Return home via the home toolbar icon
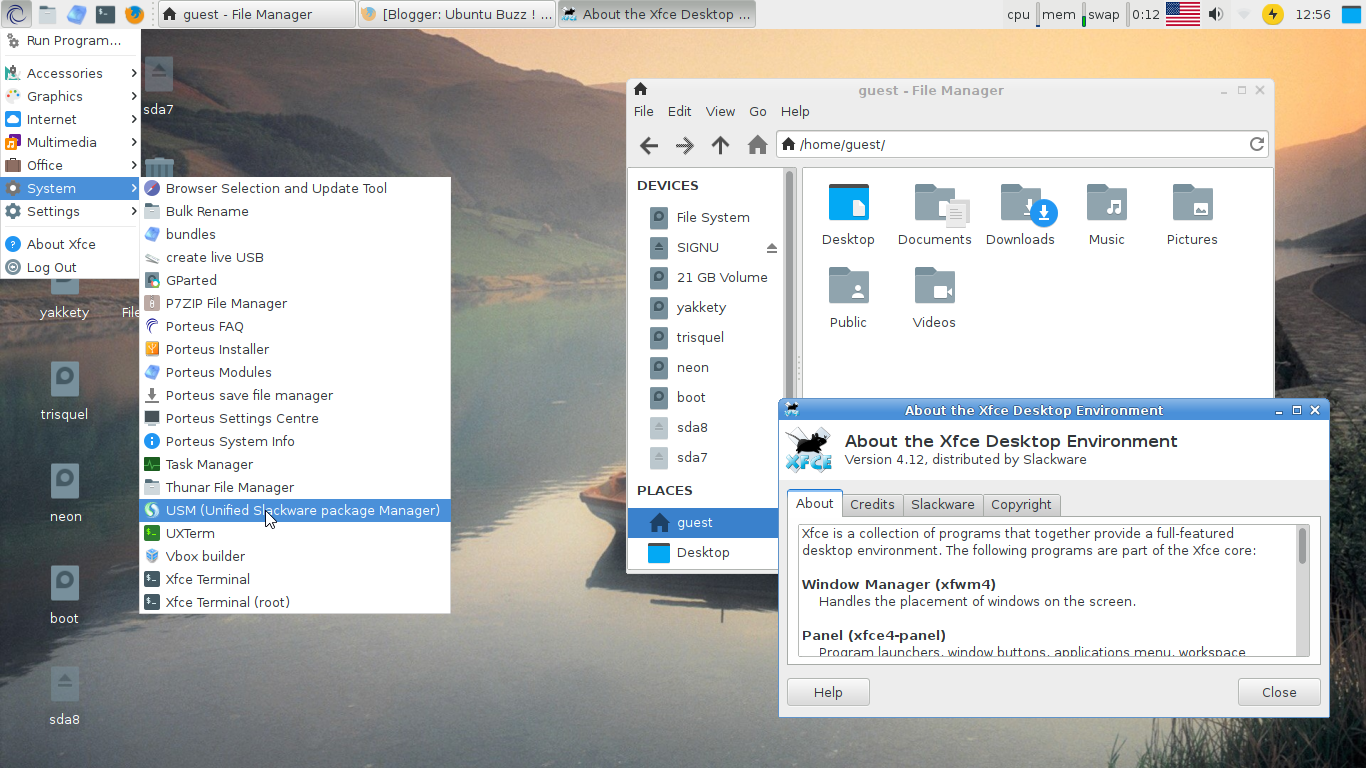 pyautogui.click(x=757, y=145)
